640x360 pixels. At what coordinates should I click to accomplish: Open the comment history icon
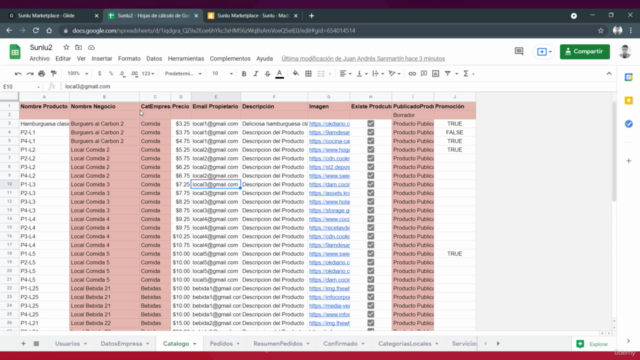[519, 51]
